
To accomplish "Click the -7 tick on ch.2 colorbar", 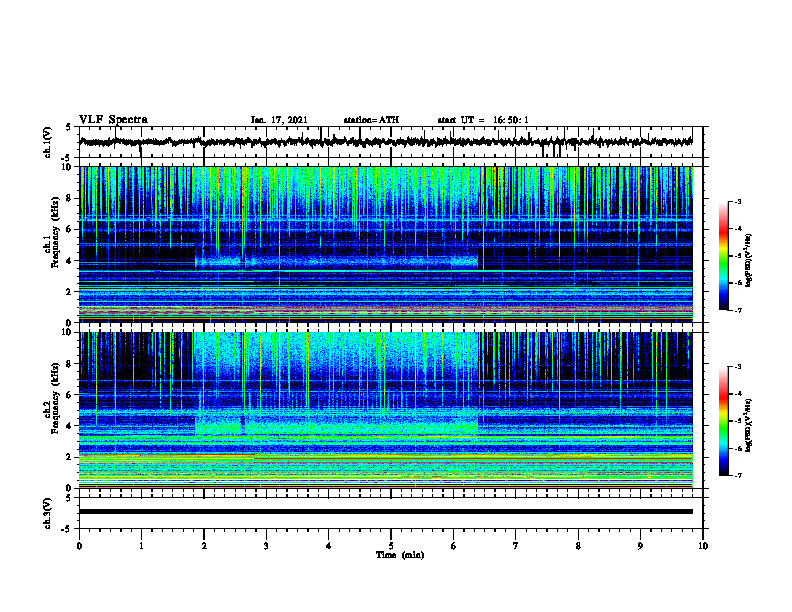I will click(x=737, y=475).
